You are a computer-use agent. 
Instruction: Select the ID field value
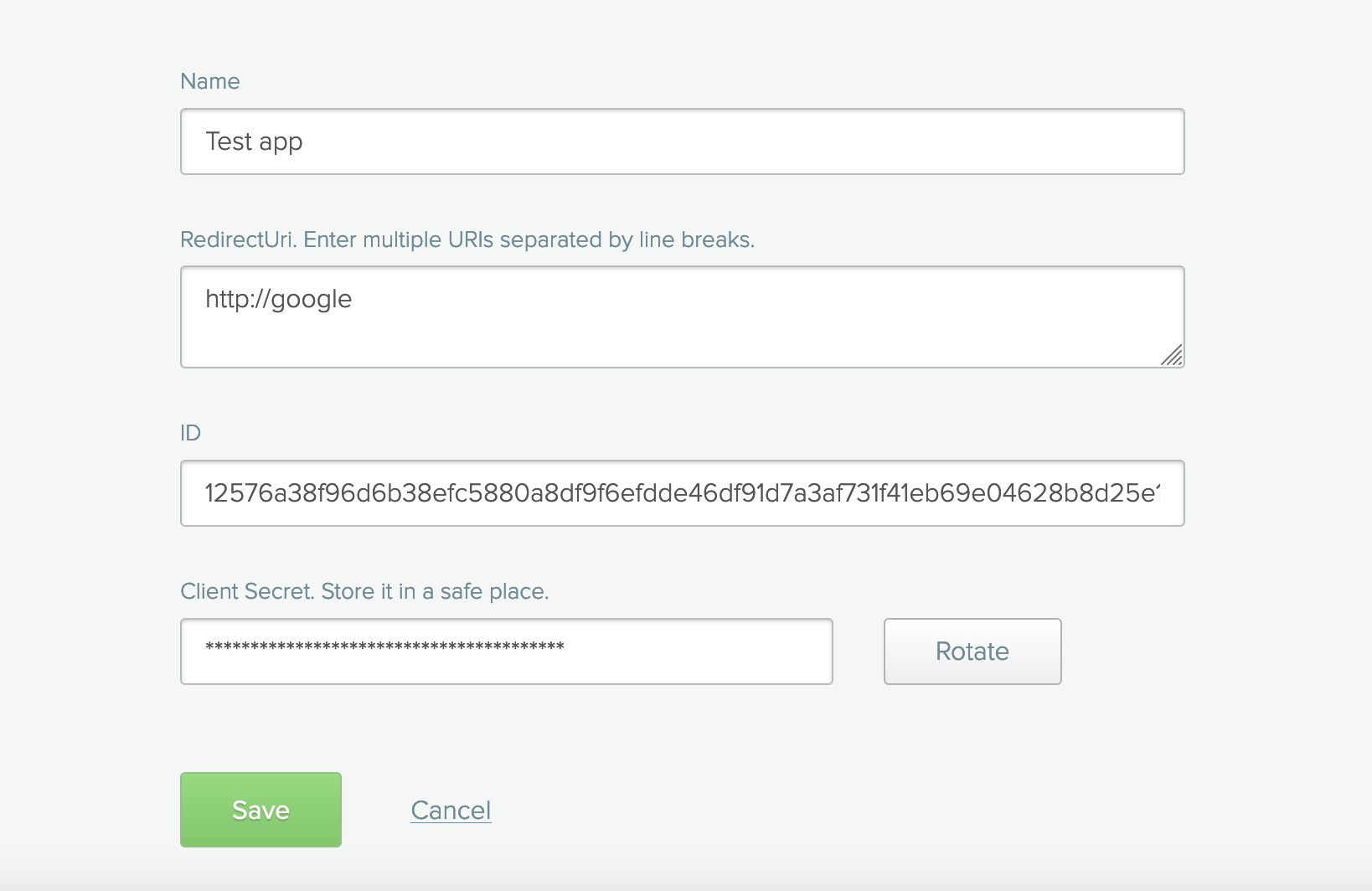point(682,493)
